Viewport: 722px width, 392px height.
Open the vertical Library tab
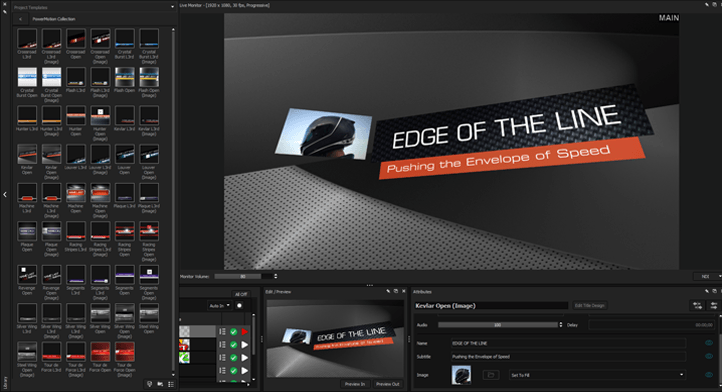[x=5, y=382]
